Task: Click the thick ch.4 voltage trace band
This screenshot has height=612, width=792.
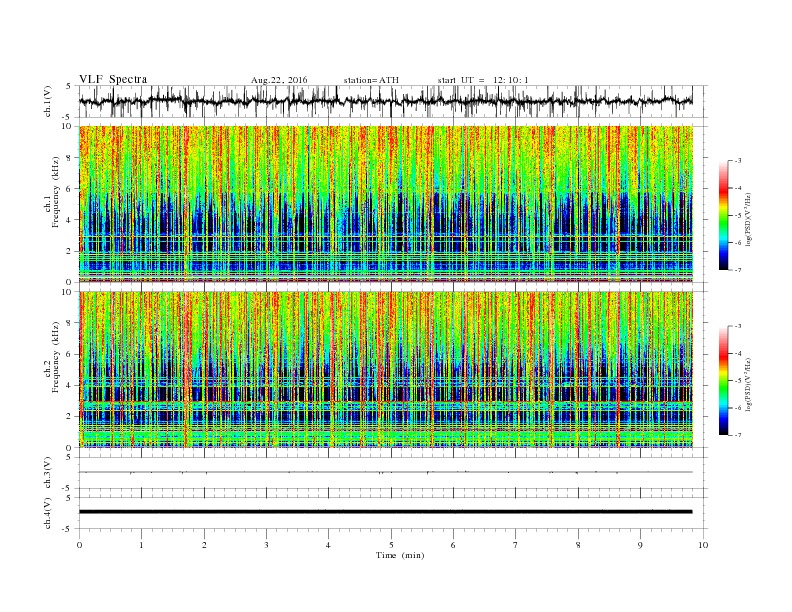Action: tap(386, 512)
